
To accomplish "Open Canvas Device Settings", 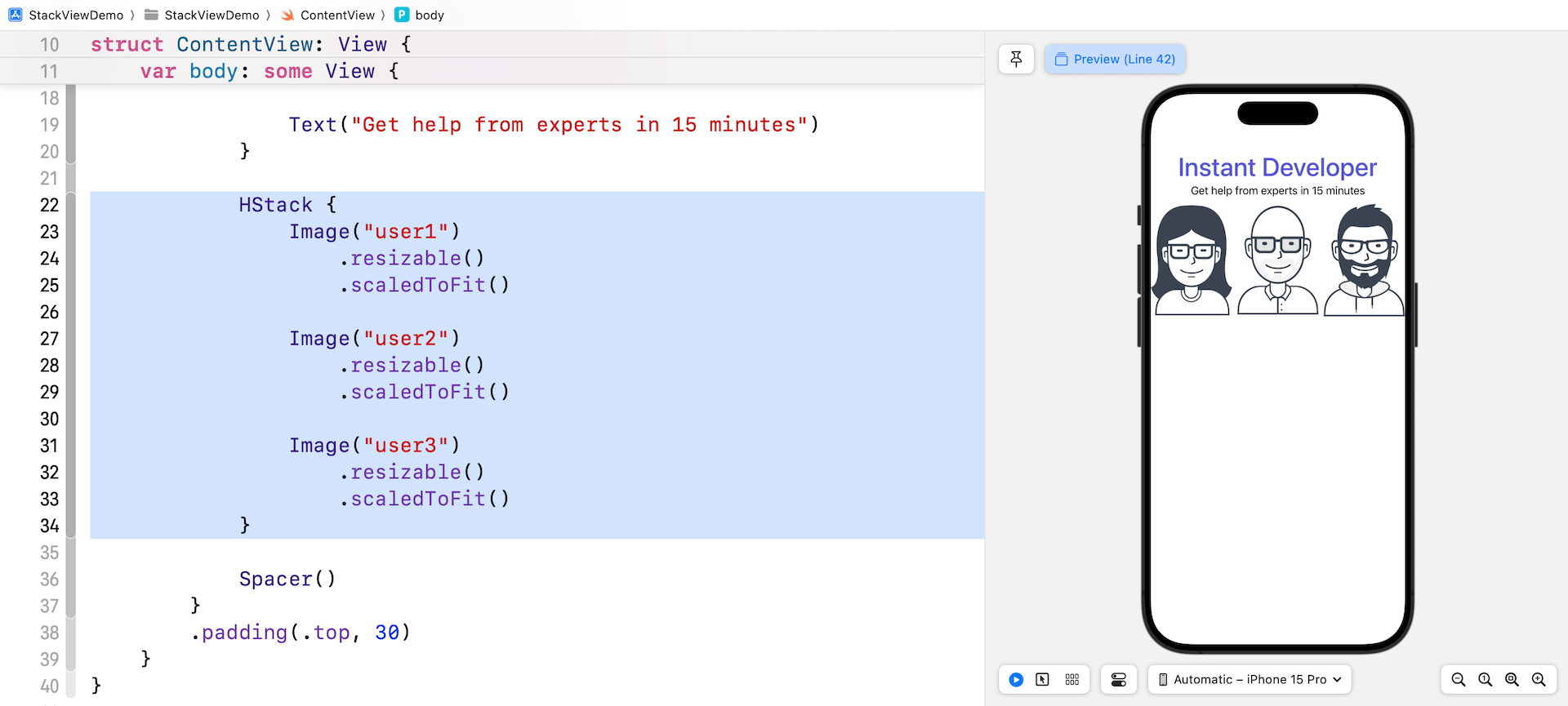I will pyautogui.click(x=1119, y=679).
